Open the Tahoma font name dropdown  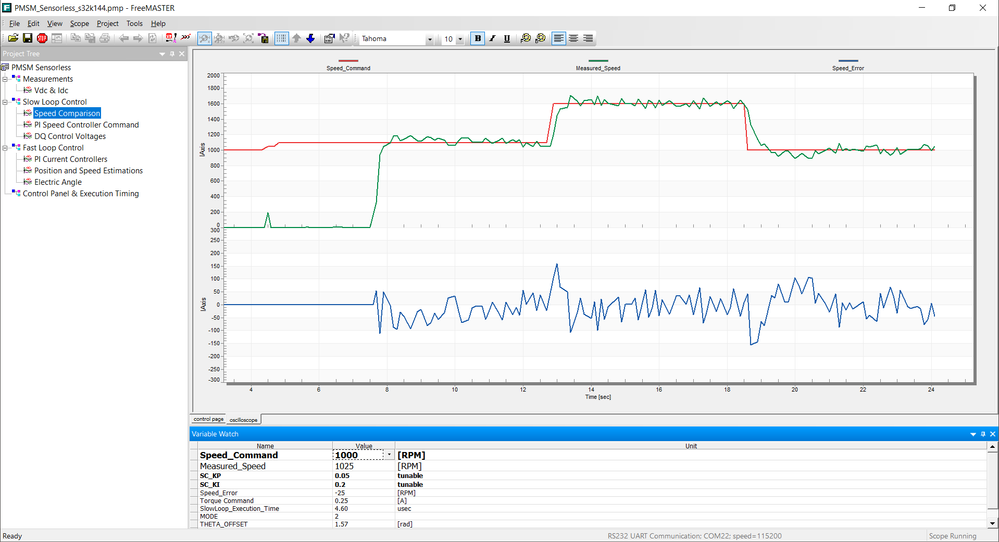429,39
